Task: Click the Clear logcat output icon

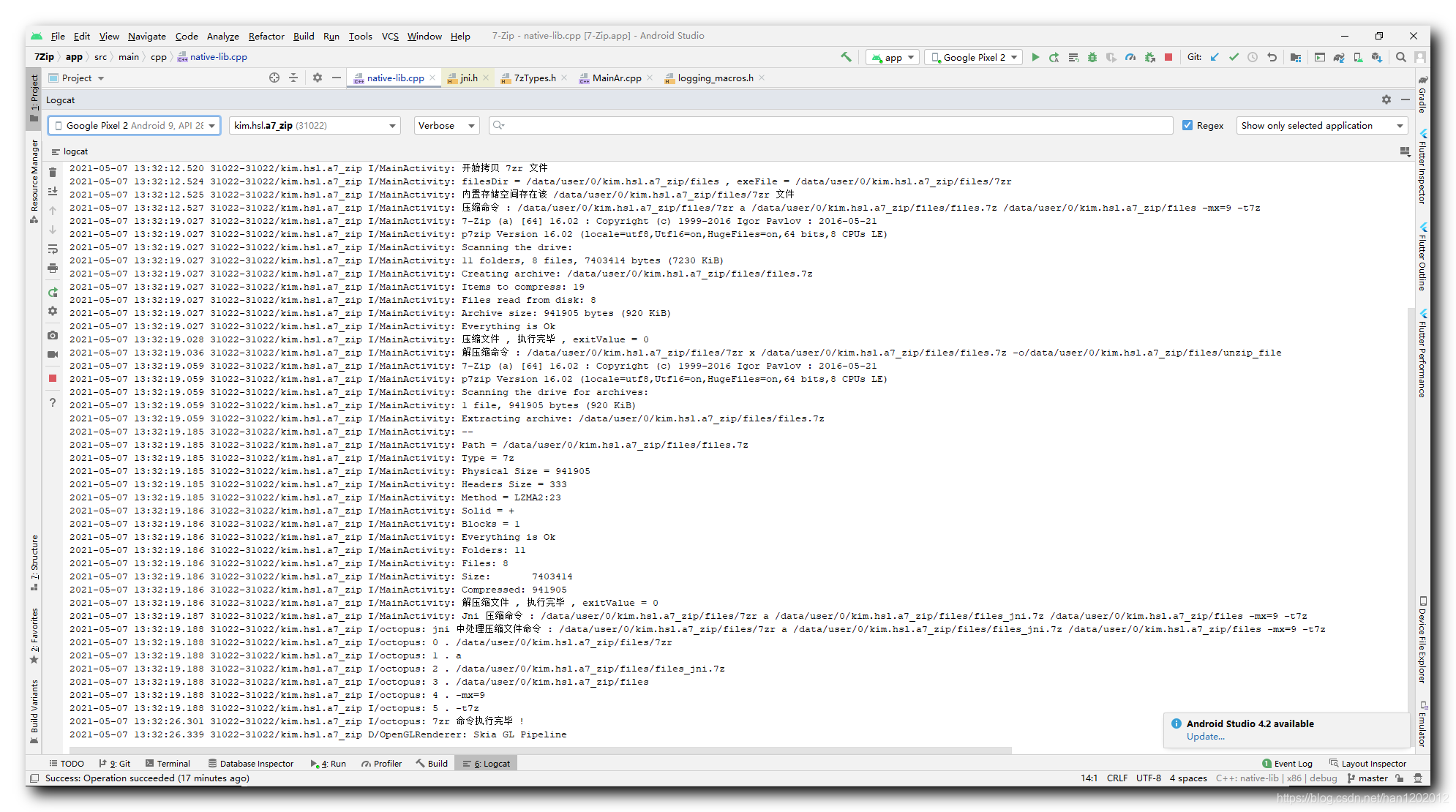Action: [x=54, y=169]
